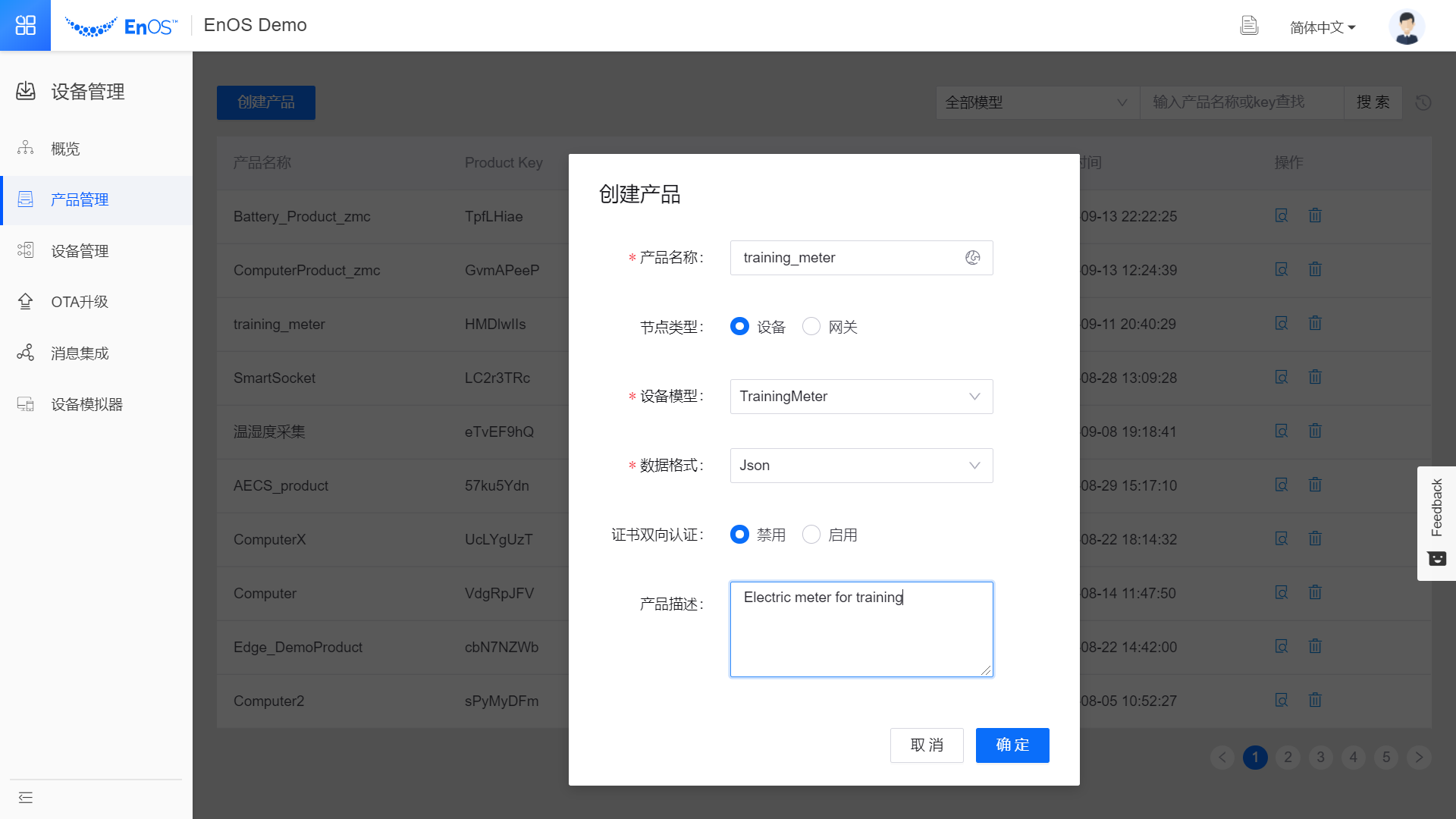The image size is (1456, 819).
Task: Select 设备 as the node type
Action: pos(739,326)
